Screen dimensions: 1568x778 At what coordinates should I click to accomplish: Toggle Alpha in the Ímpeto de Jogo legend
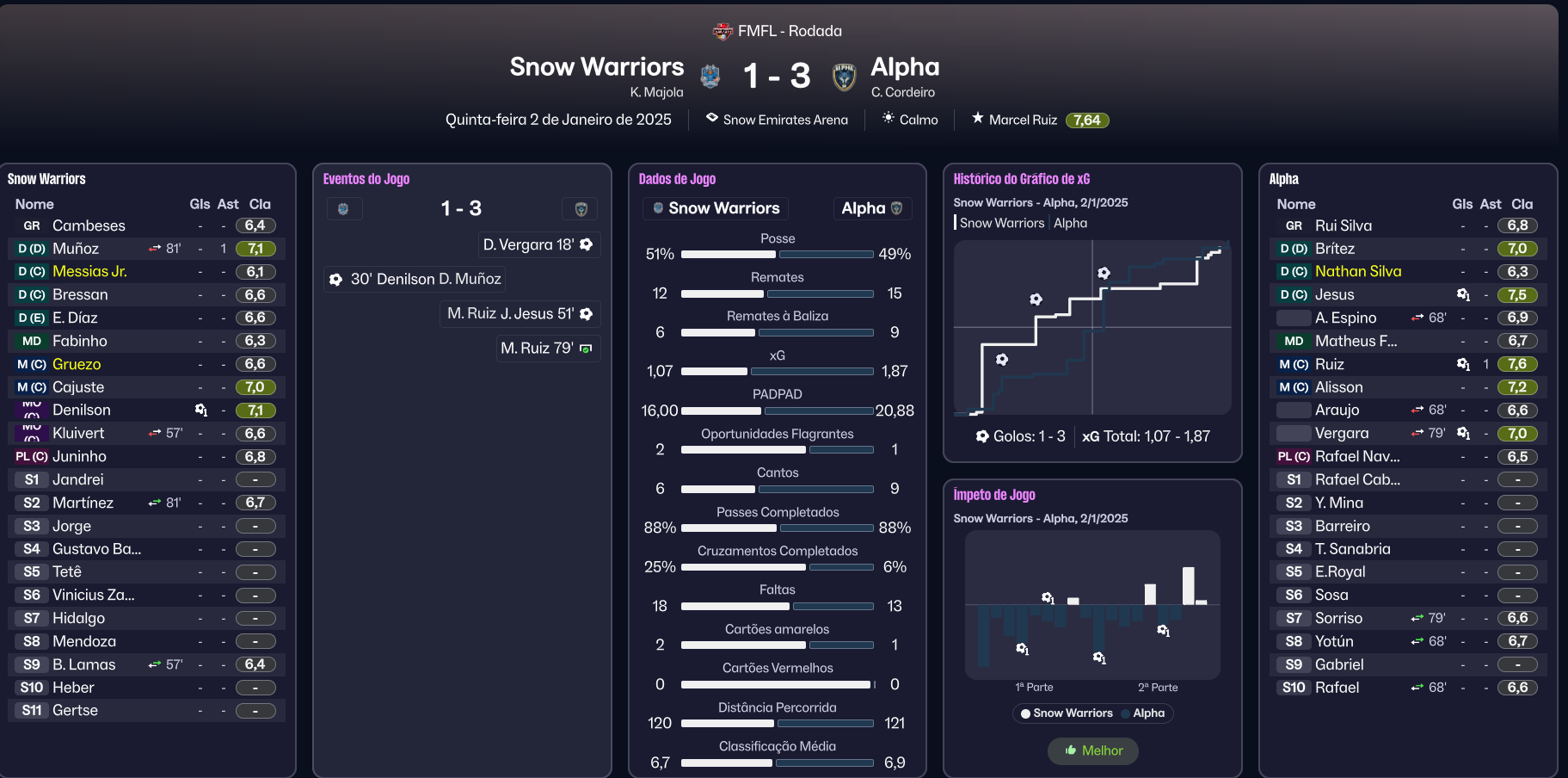(1147, 713)
